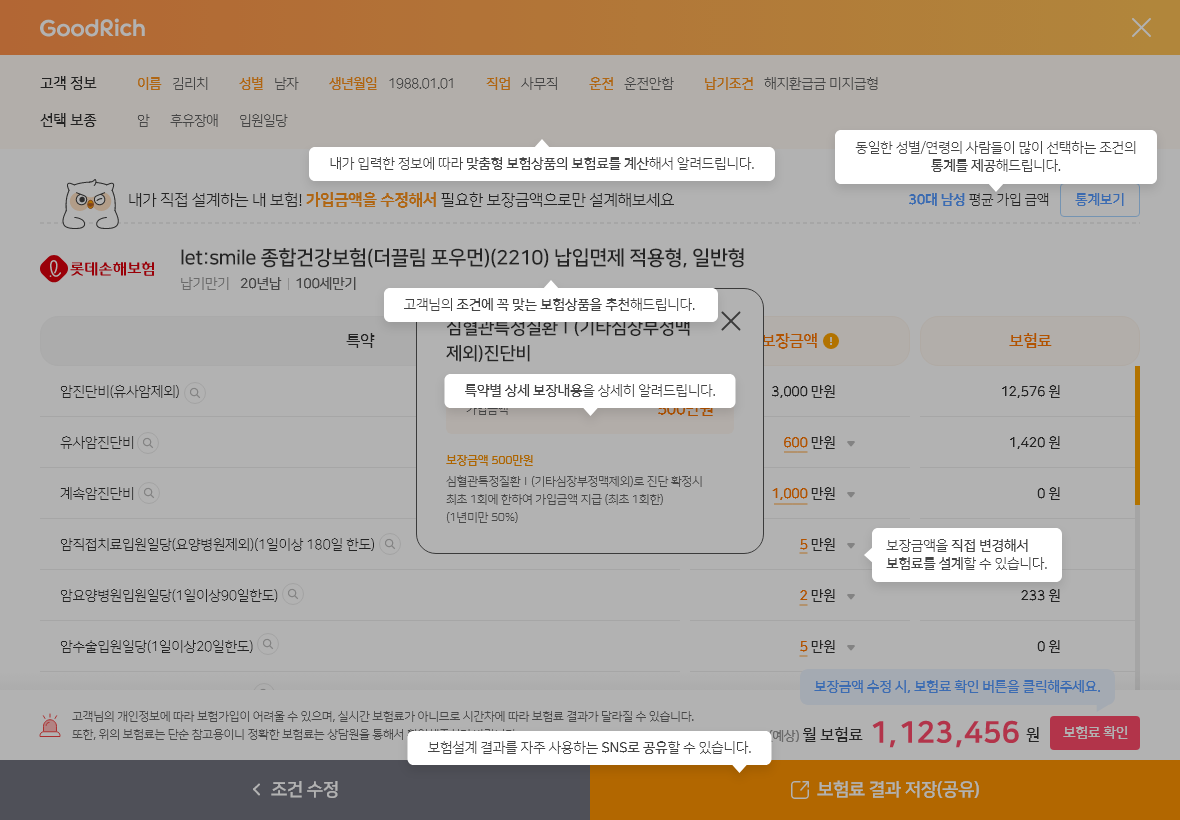Screen dimensions: 1180x820
Task: Expand 계속암진단비 1,000만원 amount dropdown
Action: (x=851, y=494)
